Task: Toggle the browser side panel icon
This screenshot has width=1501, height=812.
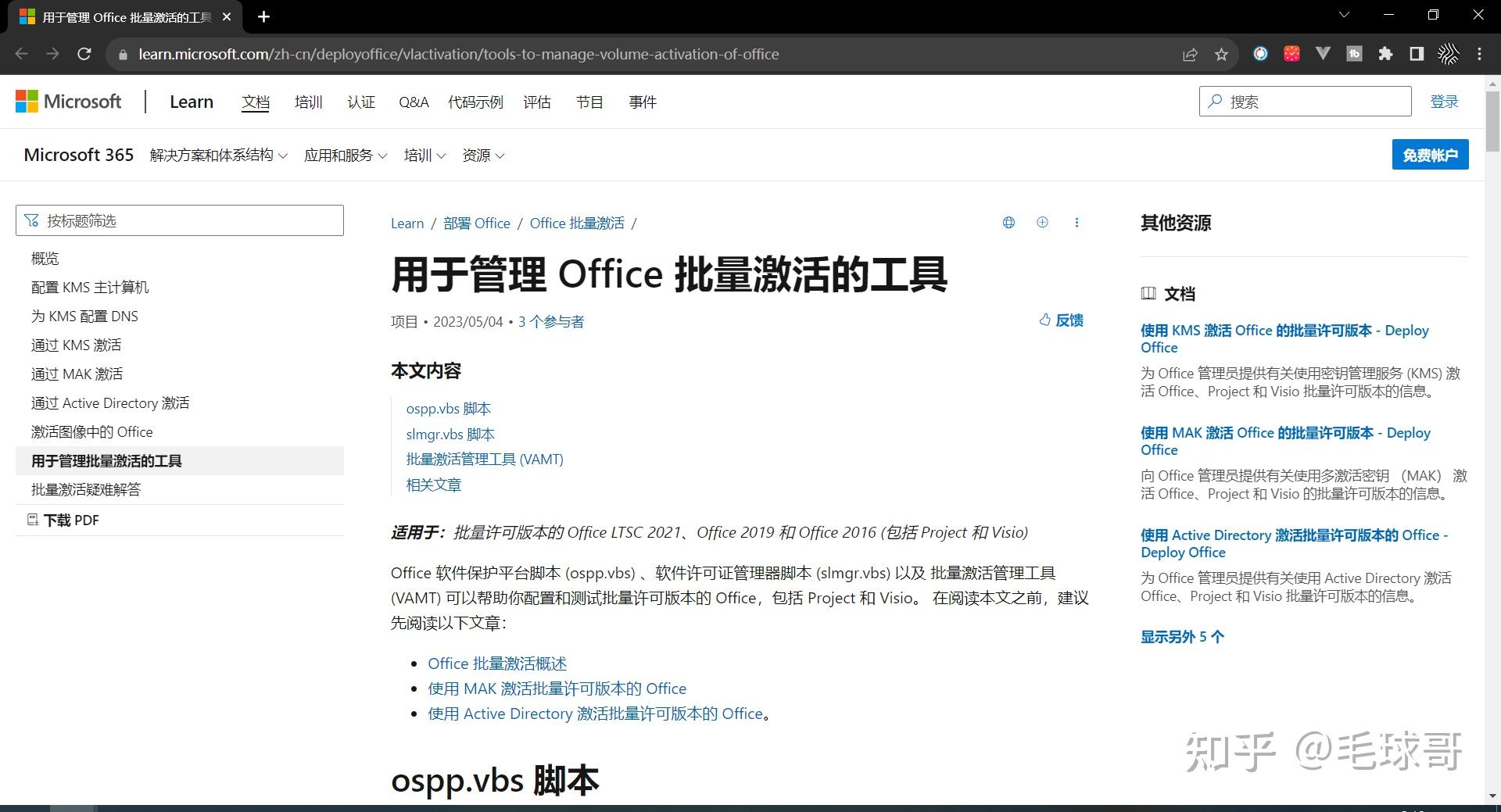Action: click(1417, 54)
